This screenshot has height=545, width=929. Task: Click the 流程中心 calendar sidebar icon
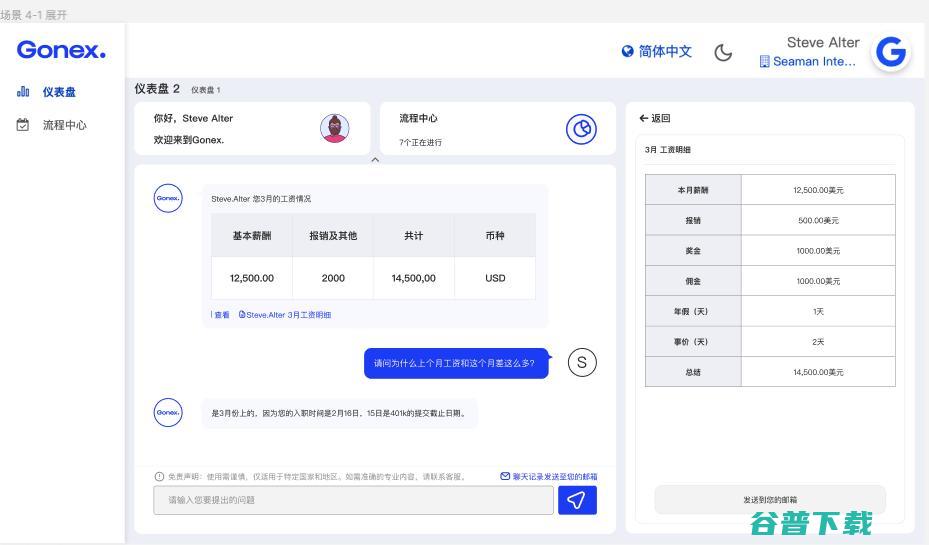[23, 124]
